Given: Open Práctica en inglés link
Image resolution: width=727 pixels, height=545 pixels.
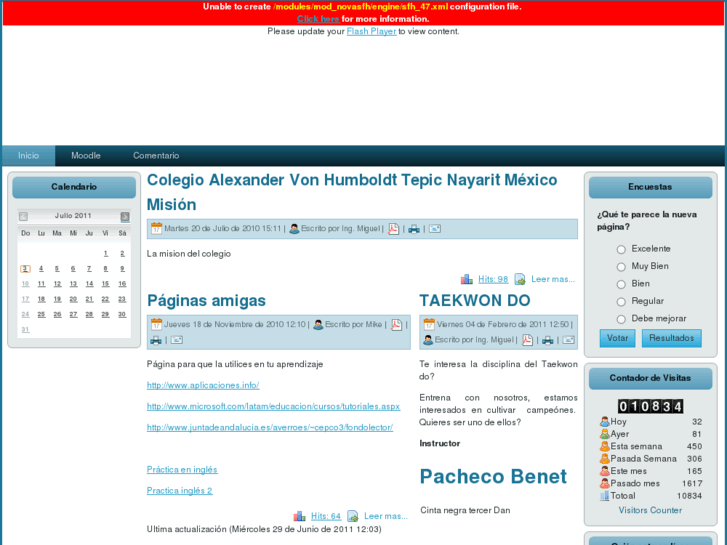Looking at the screenshot, I should click(182, 469).
